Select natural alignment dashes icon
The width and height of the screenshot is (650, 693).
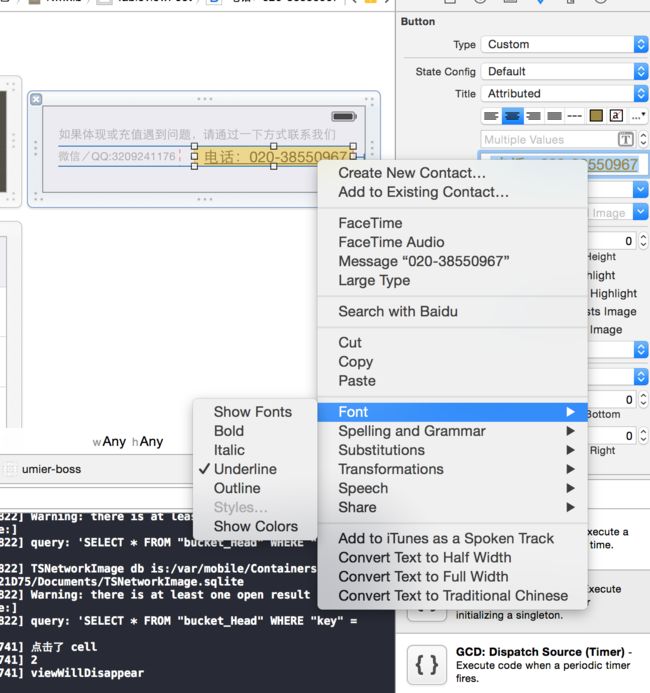point(574,116)
